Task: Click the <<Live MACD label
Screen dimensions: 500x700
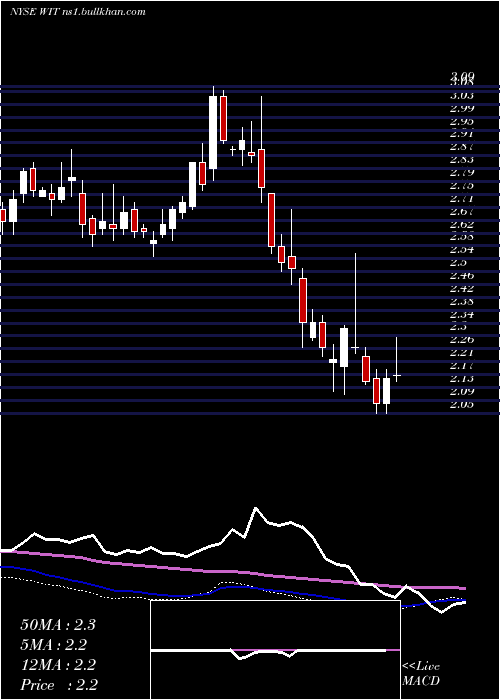Action: click(421, 673)
